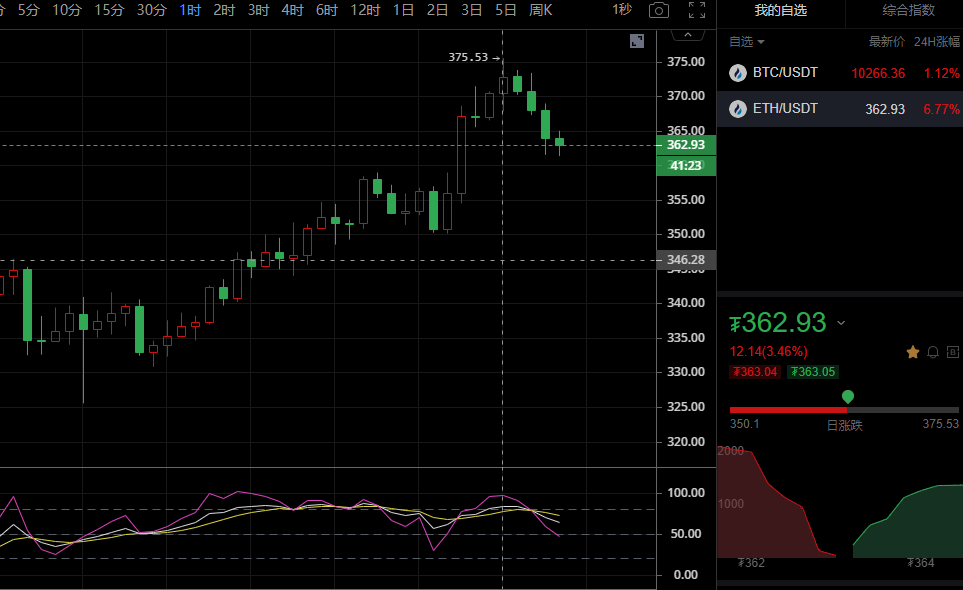Click the BTC/USDT coin logo icon

738,73
